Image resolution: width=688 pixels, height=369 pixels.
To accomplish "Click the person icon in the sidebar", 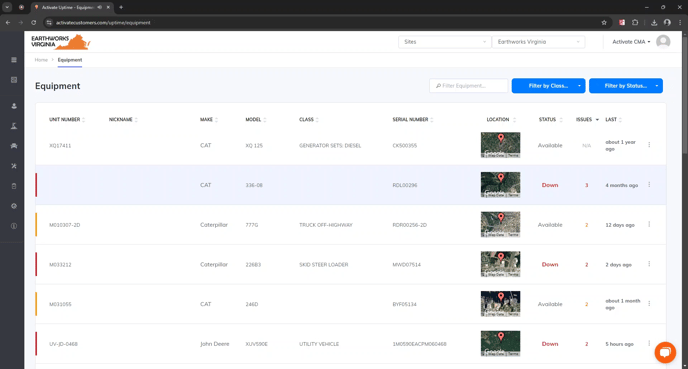I will click(x=14, y=106).
